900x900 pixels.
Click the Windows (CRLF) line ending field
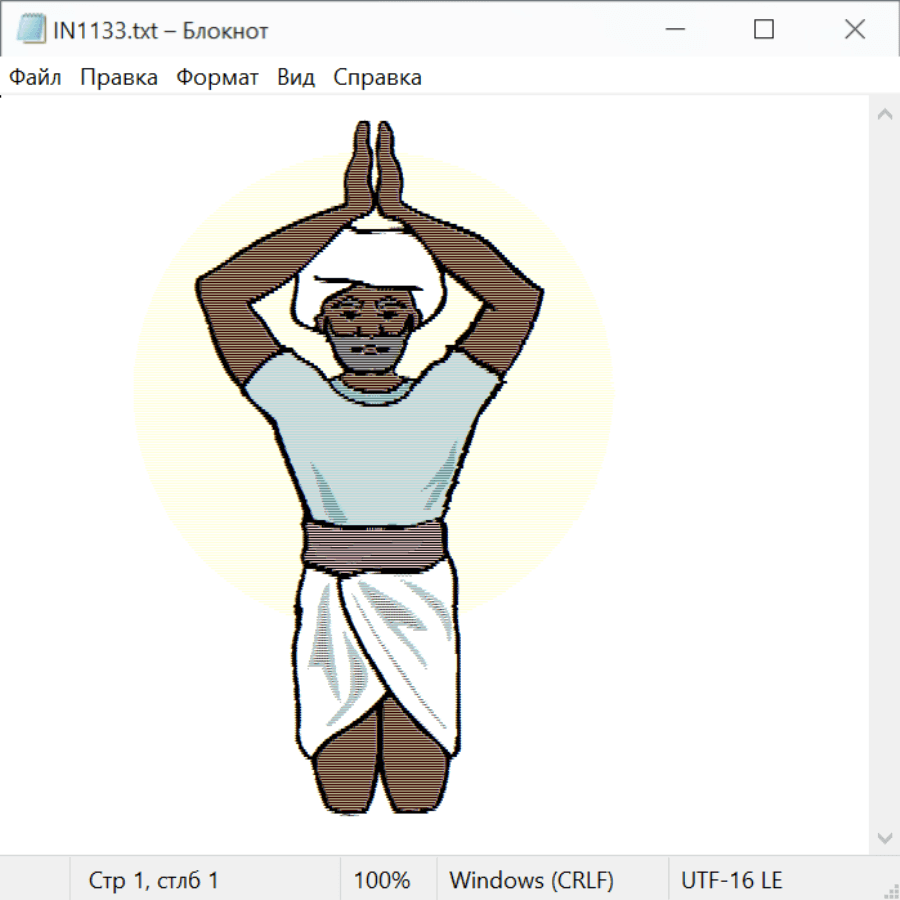coord(531,881)
